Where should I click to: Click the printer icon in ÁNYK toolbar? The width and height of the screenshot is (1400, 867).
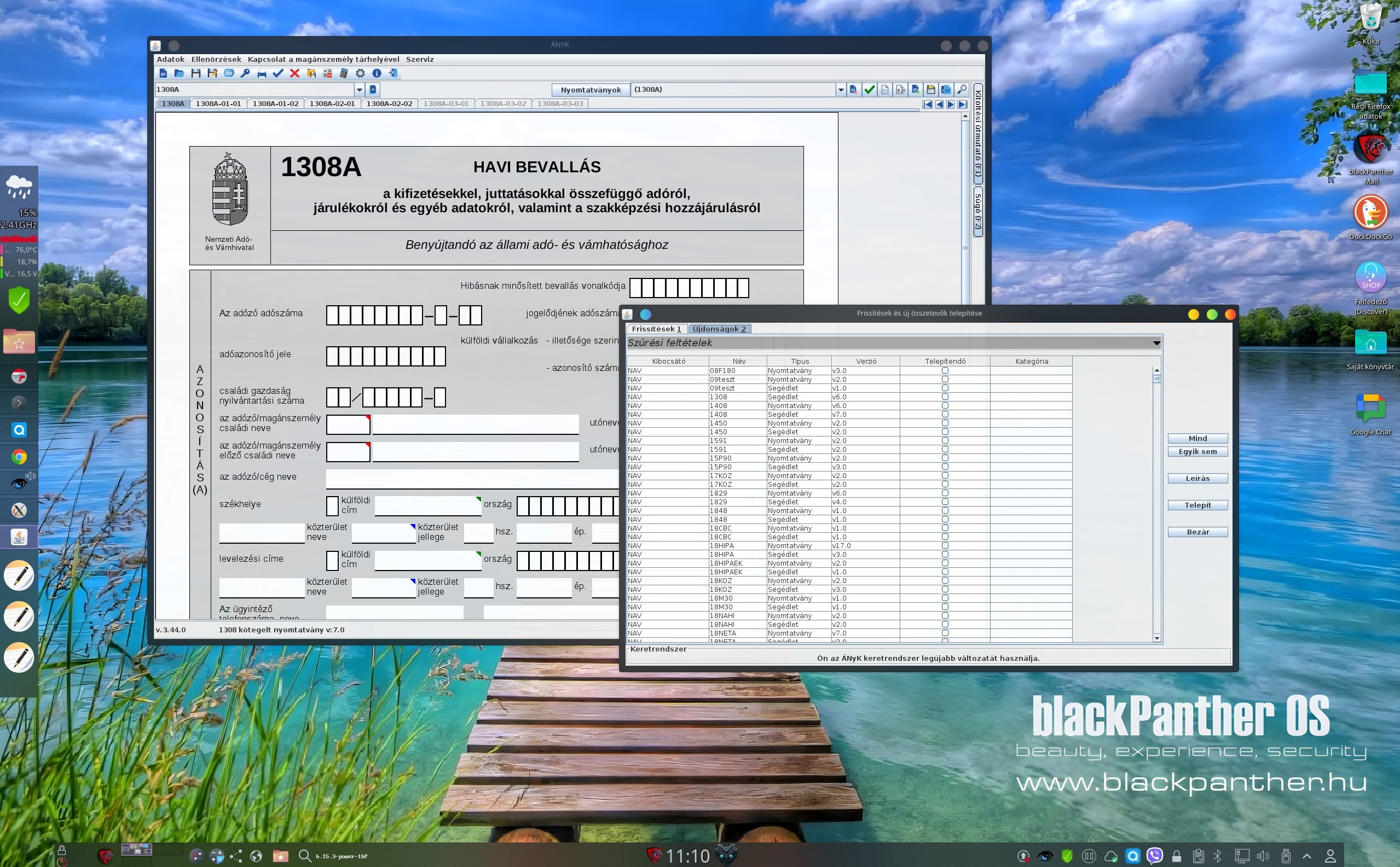click(262, 73)
